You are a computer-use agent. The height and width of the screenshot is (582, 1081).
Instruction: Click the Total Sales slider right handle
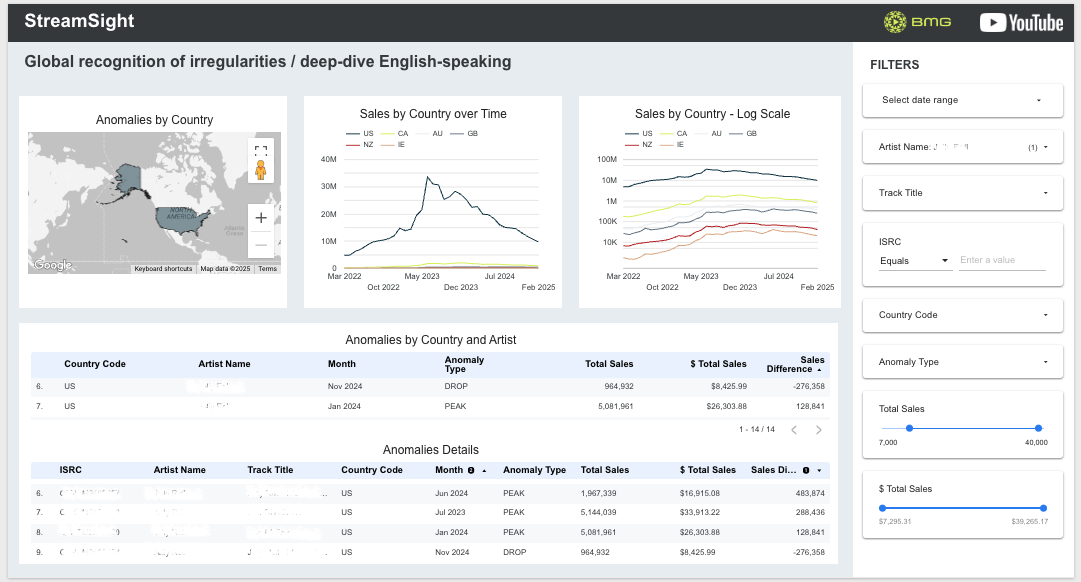click(1039, 428)
